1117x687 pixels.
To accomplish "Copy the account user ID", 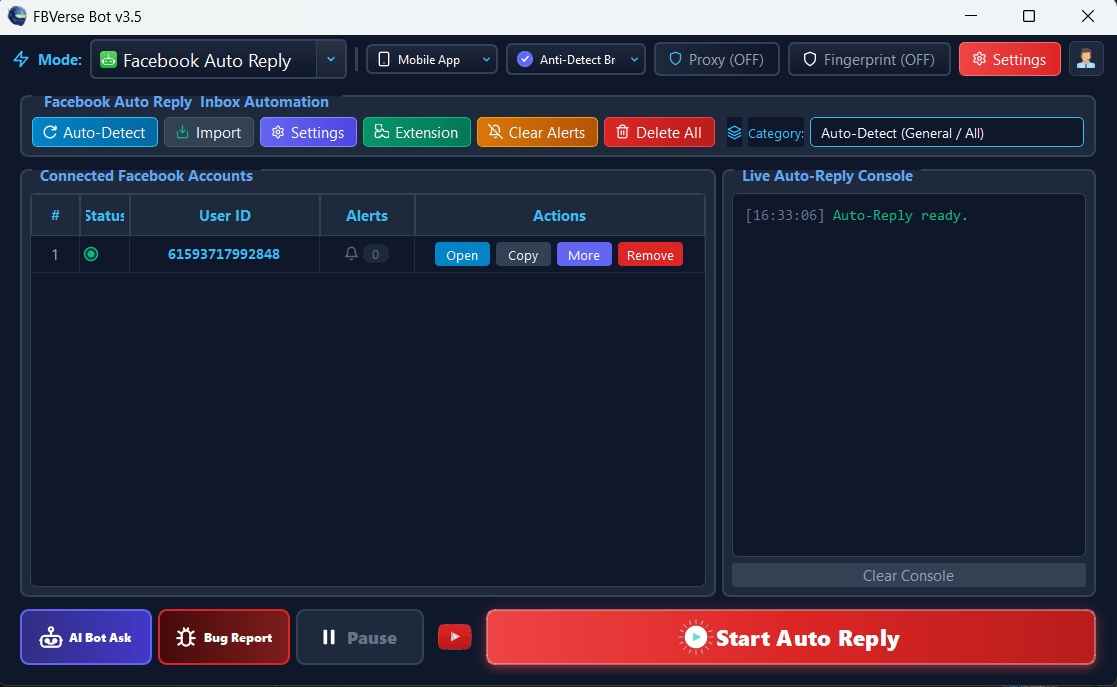I will 523,254.
